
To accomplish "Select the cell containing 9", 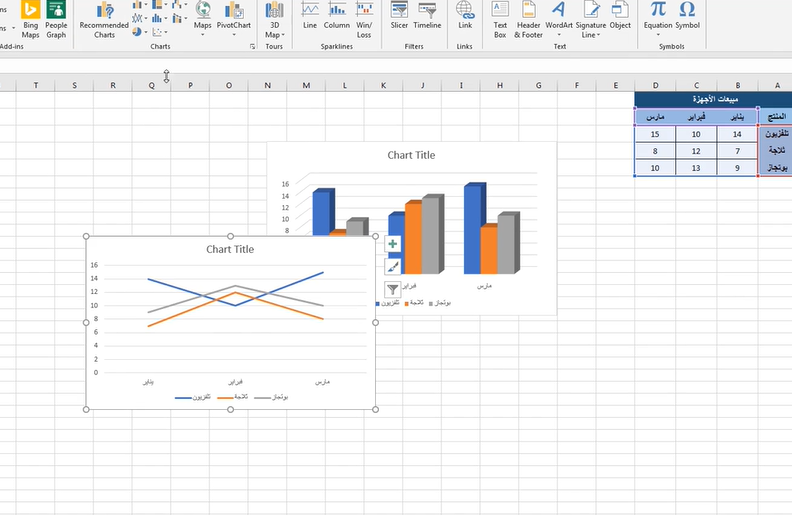I will pyautogui.click(x=737, y=168).
